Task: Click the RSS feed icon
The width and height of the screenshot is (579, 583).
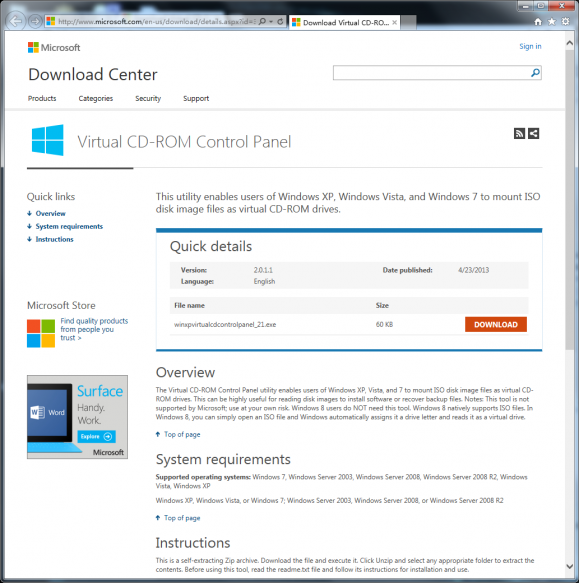Action: 519,133
